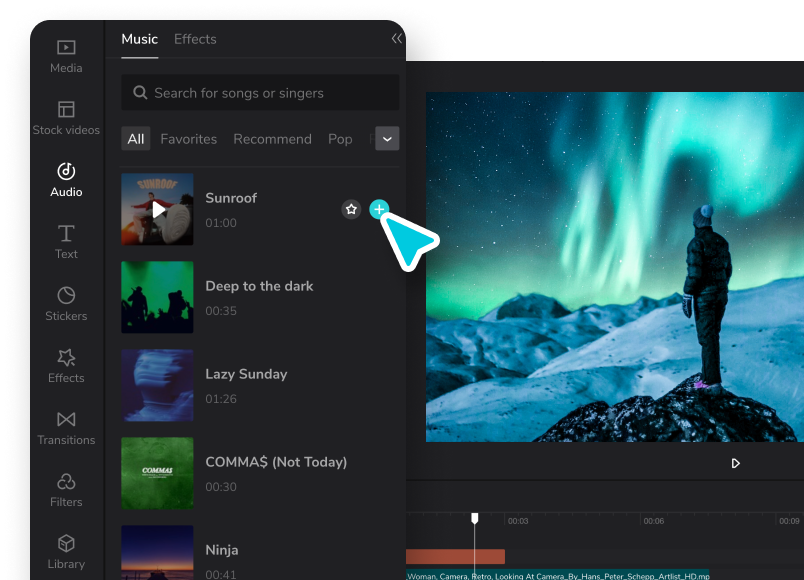The width and height of the screenshot is (804, 580).
Task: Favorite the Sunroof track with star
Action: click(351, 209)
